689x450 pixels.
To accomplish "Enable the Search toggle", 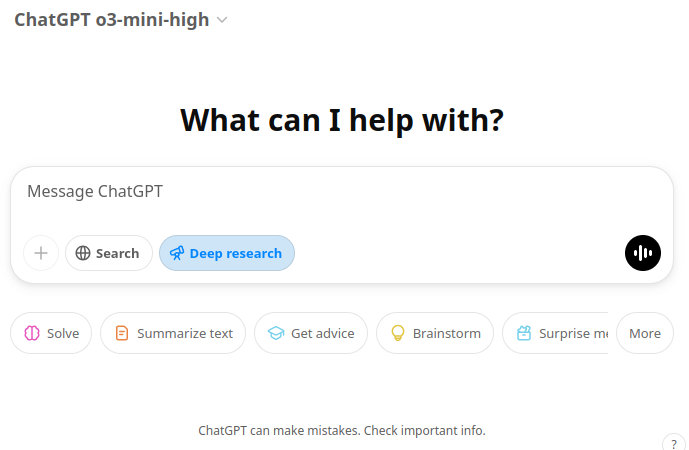I will (109, 253).
